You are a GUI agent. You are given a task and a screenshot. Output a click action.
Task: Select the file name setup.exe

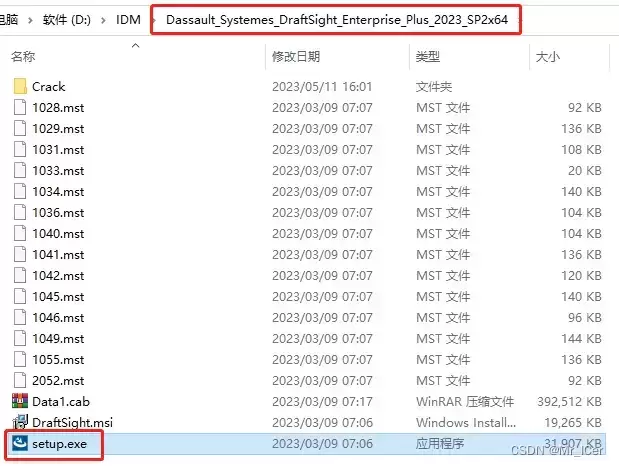coord(60,443)
